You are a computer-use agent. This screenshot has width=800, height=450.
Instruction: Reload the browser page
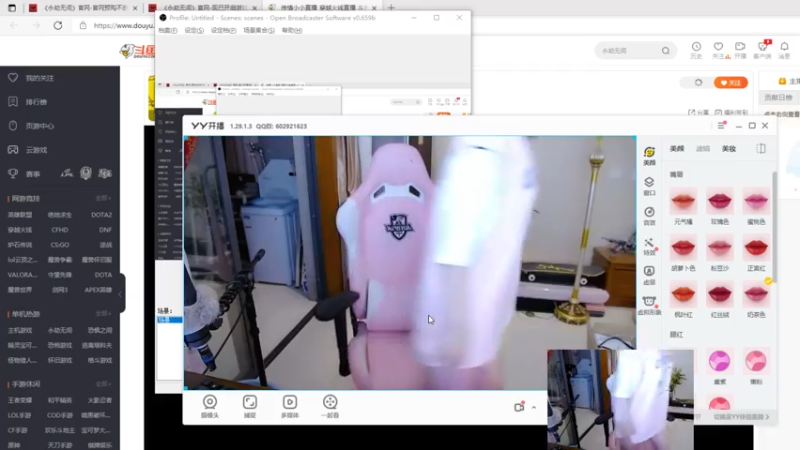click(58, 25)
